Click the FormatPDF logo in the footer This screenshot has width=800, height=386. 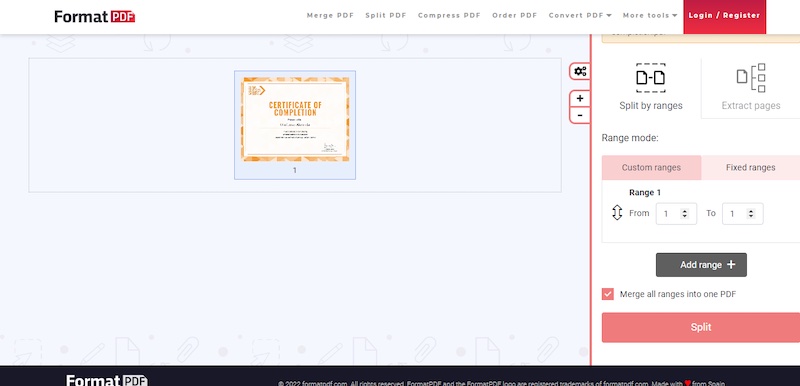[x=107, y=380]
